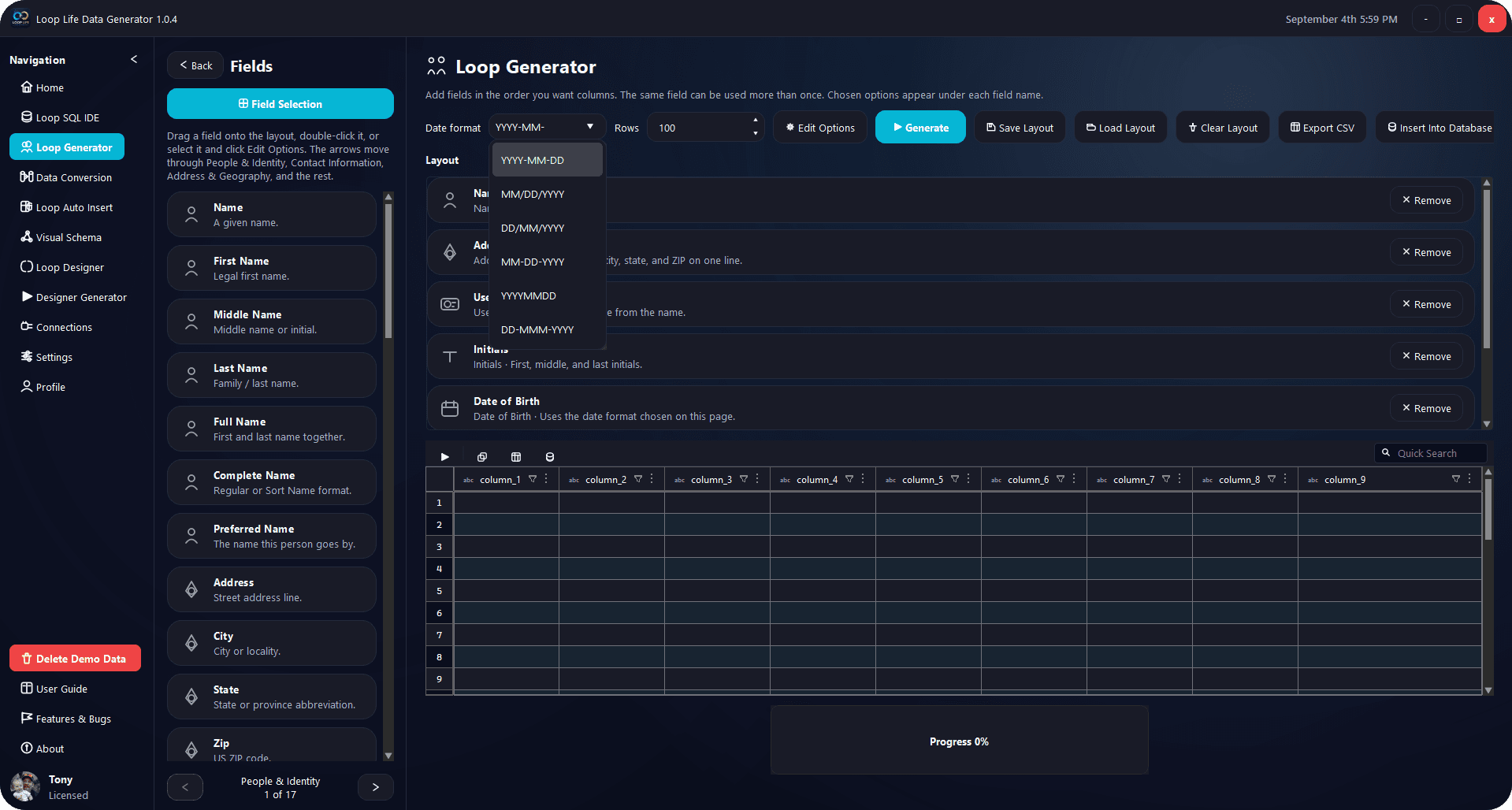The height and width of the screenshot is (810, 1512).
Task: Click the Fields list scrollbar thumb
Action: tap(388, 269)
